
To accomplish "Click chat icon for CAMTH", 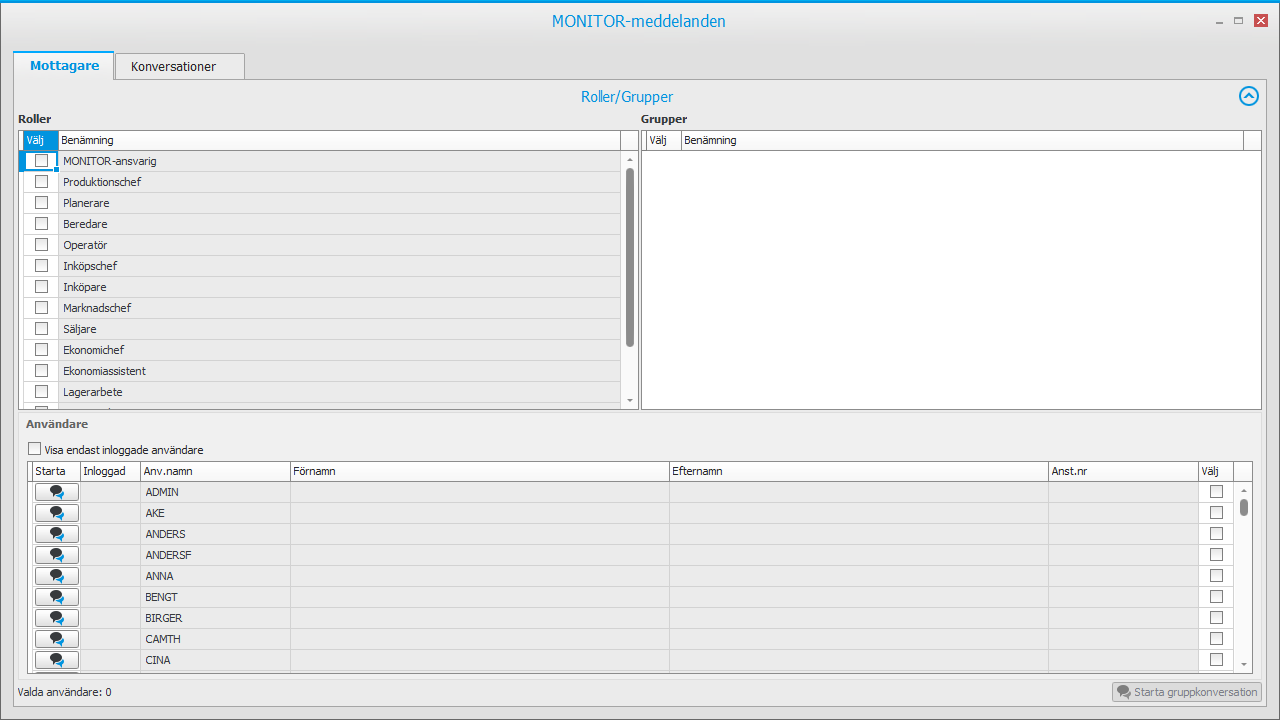I will coord(57,639).
